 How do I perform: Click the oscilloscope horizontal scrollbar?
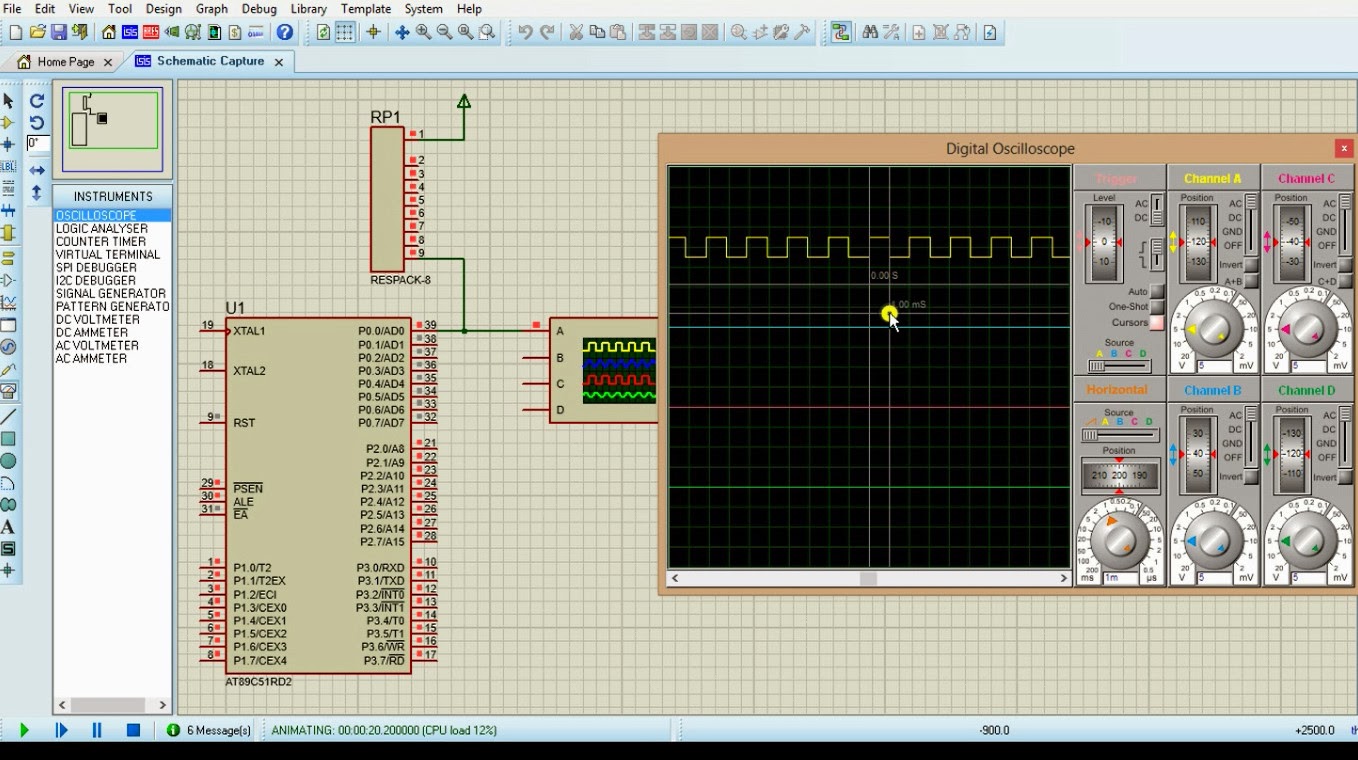point(868,578)
